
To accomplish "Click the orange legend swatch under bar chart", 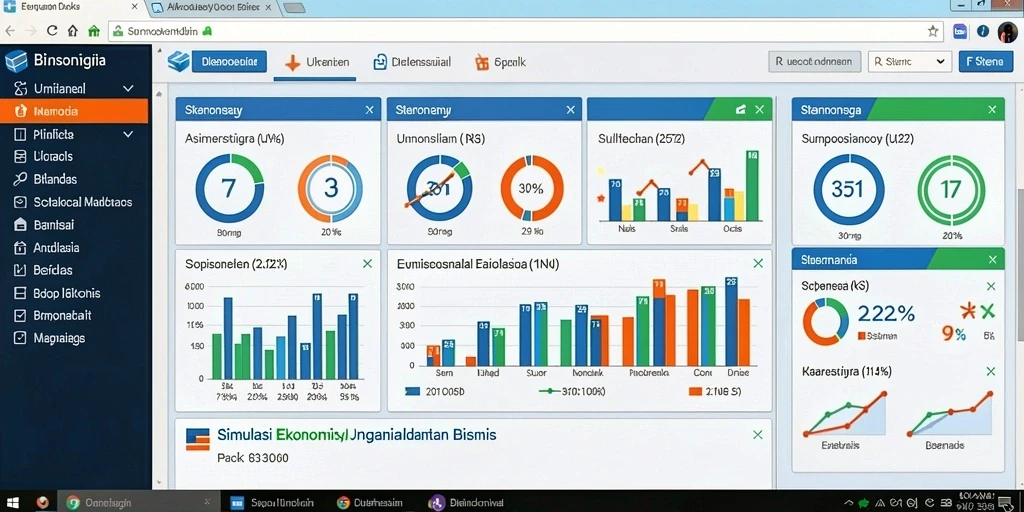I will 695,391.
